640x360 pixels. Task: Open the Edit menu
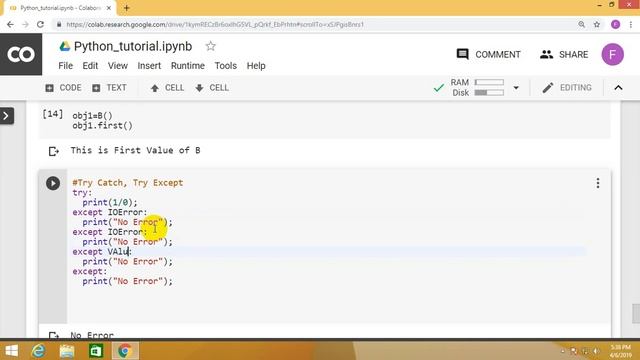coord(90,66)
